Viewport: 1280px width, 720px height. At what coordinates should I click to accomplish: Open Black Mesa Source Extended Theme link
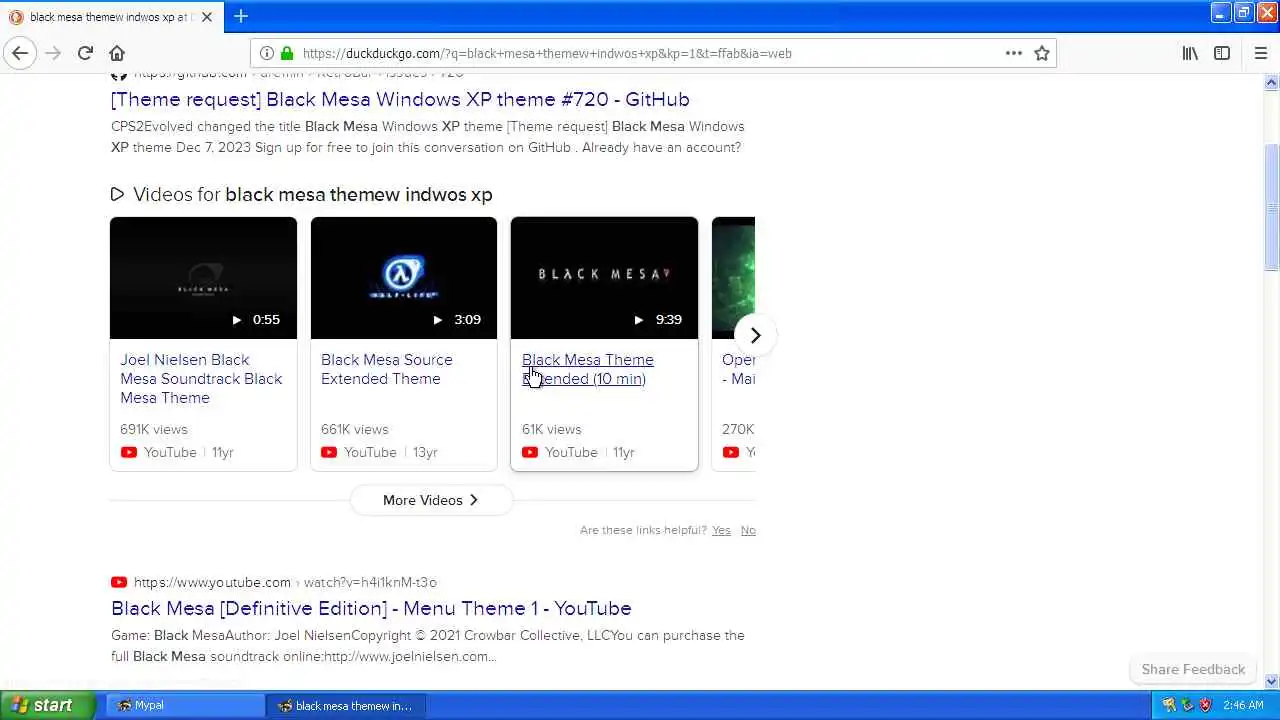click(386, 369)
